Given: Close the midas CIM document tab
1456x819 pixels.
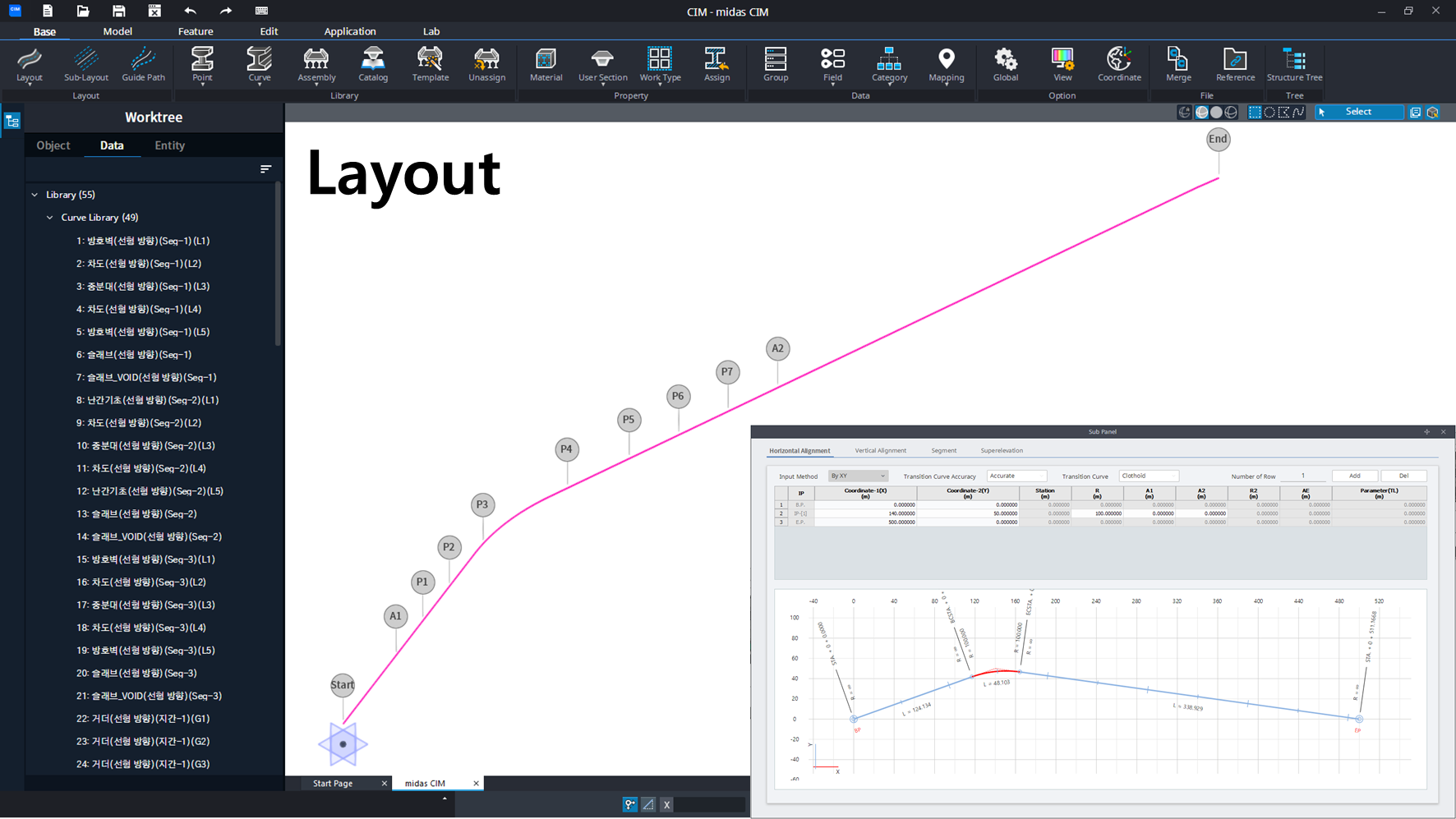Looking at the screenshot, I should click(476, 784).
